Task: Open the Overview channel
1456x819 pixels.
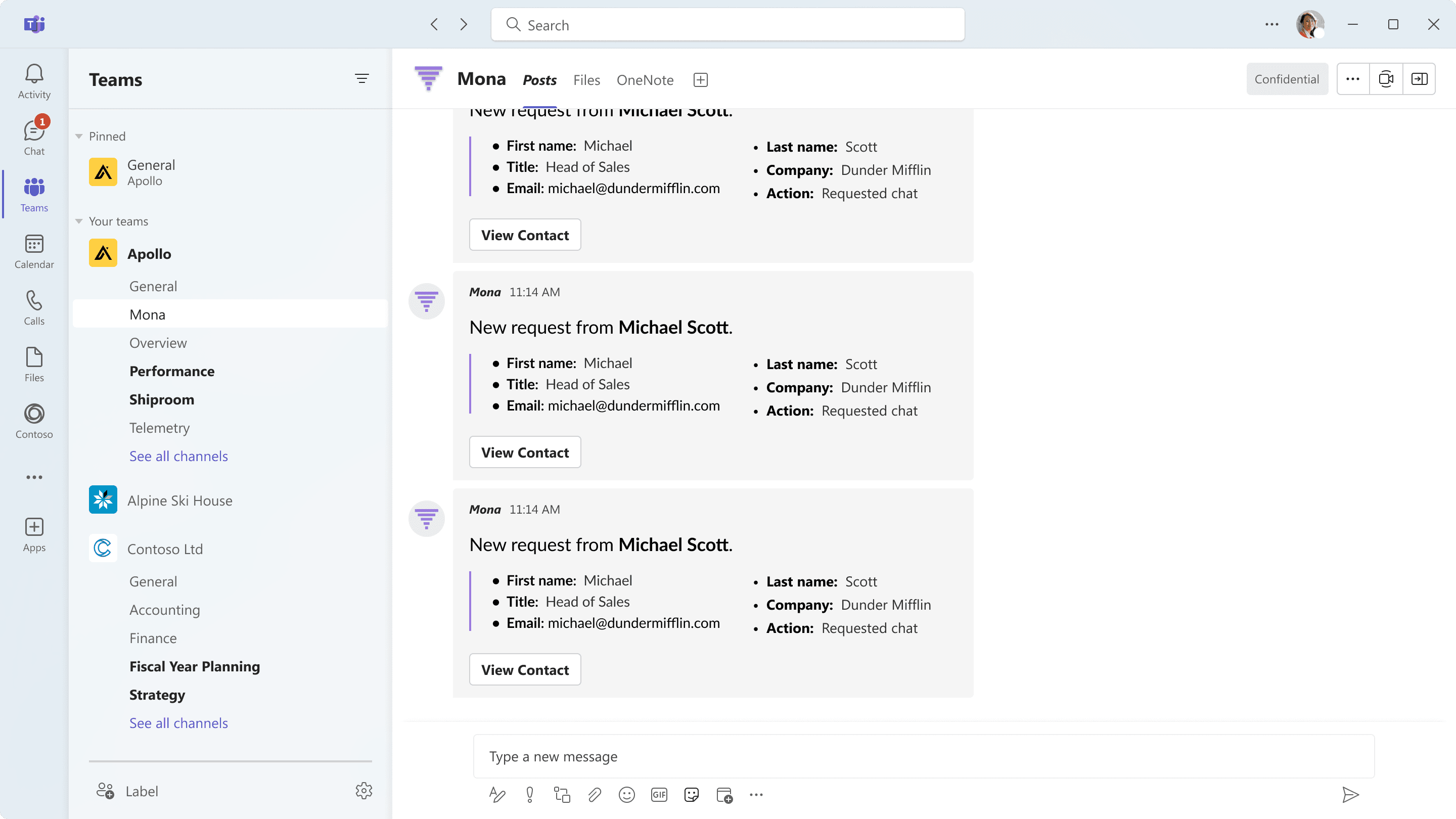Action: pyautogui.click(x=230, y=343)
